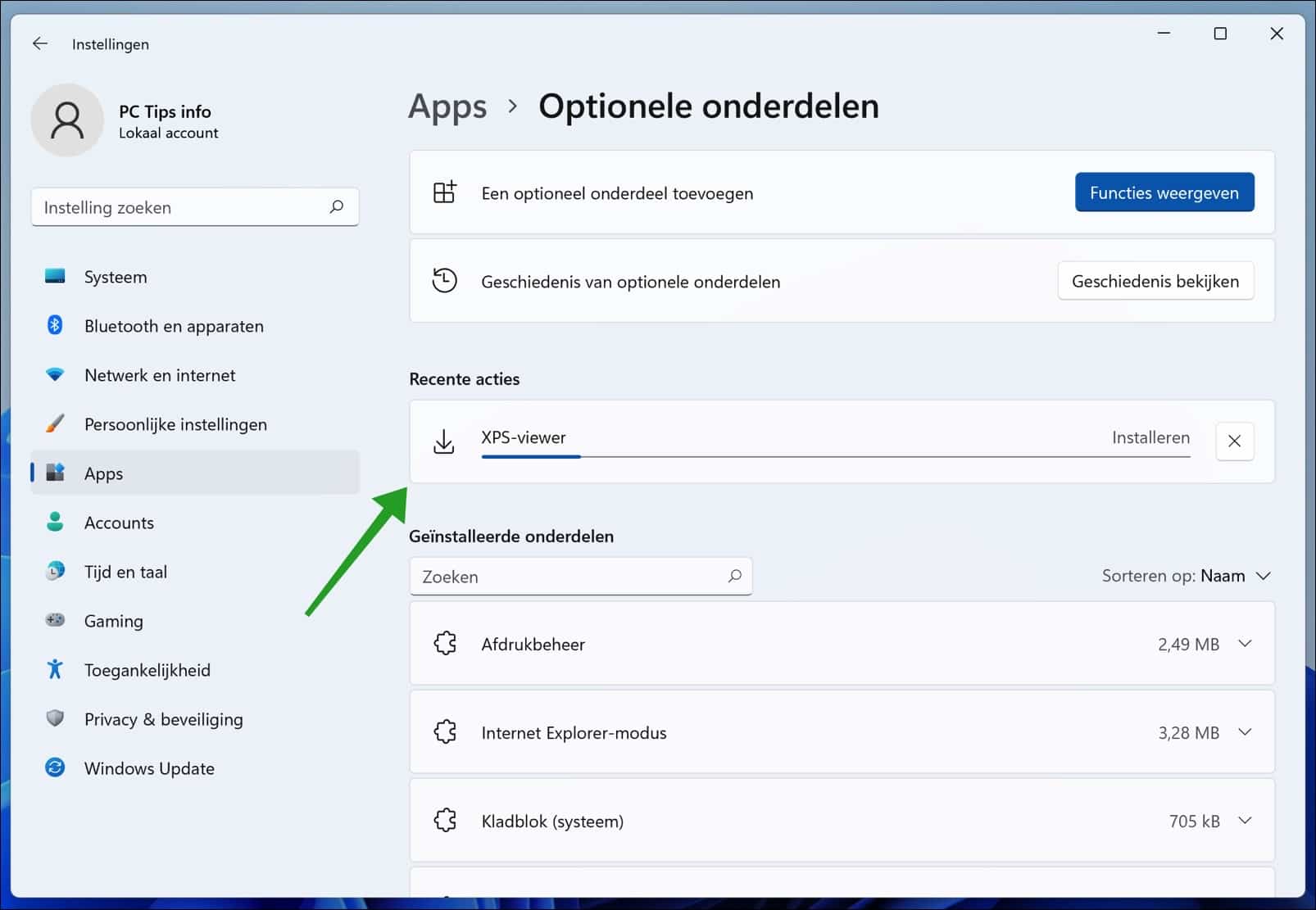Expand Internet Explorer-modus details
Image resolution: width=1316 pixels, height=910 pixels.
(x=1246, y=732)
